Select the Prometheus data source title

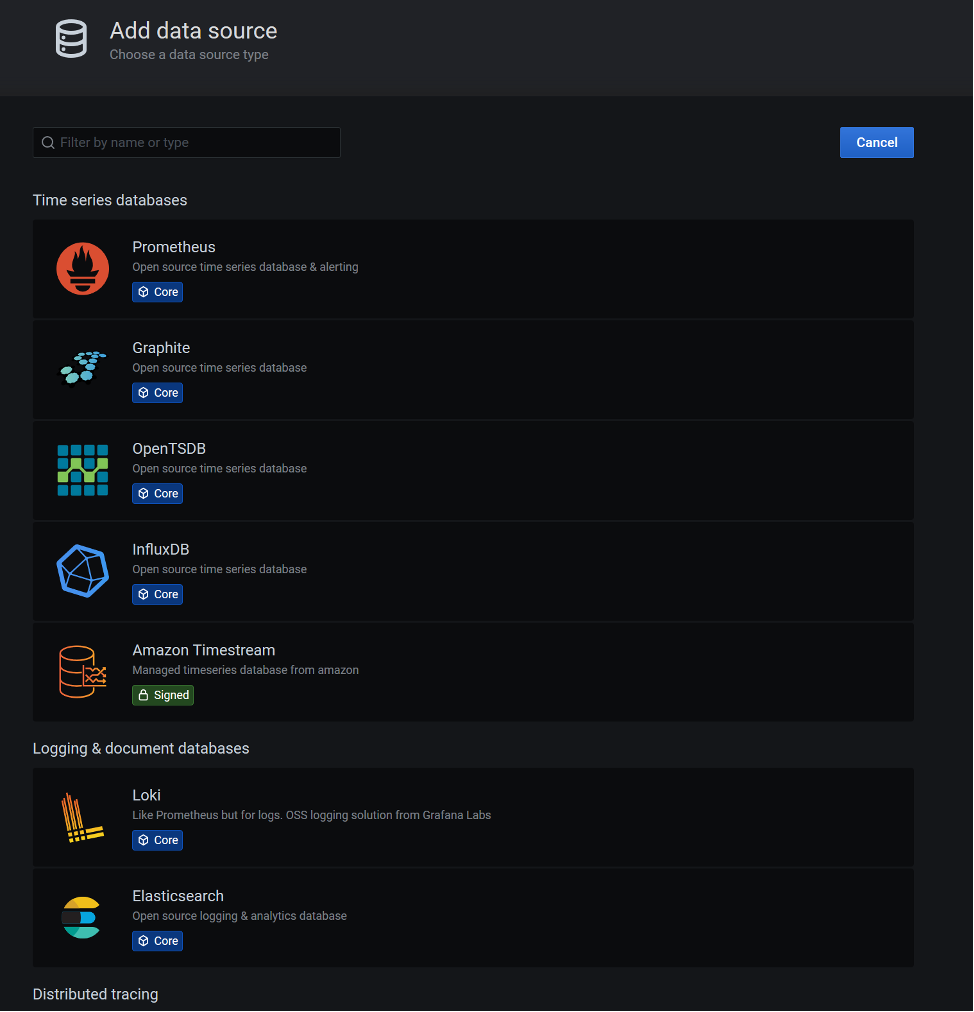click(174, 247)
